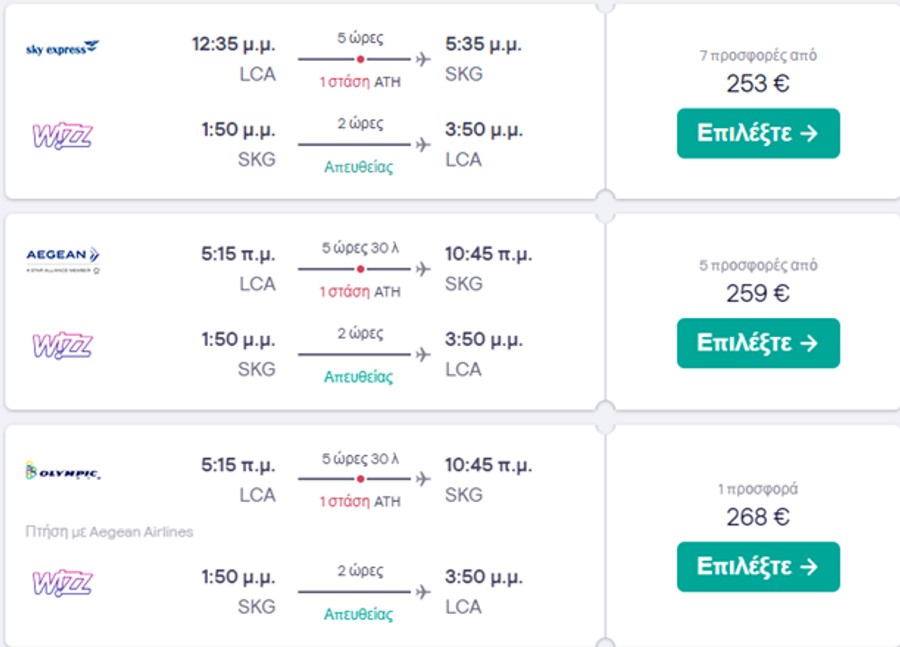Click the Wizz logo in the 253 € card

tap(63, 136)
